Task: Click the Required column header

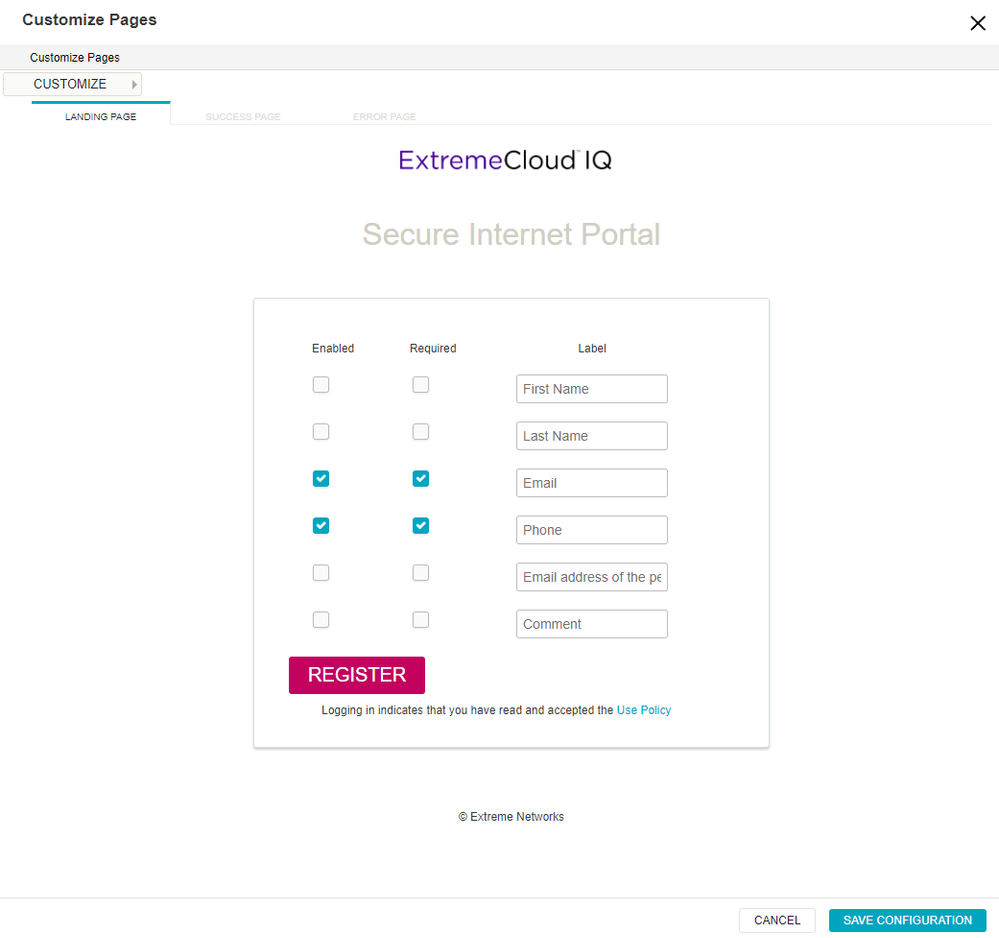Action: pyautogui.click(x=433, y=349)
